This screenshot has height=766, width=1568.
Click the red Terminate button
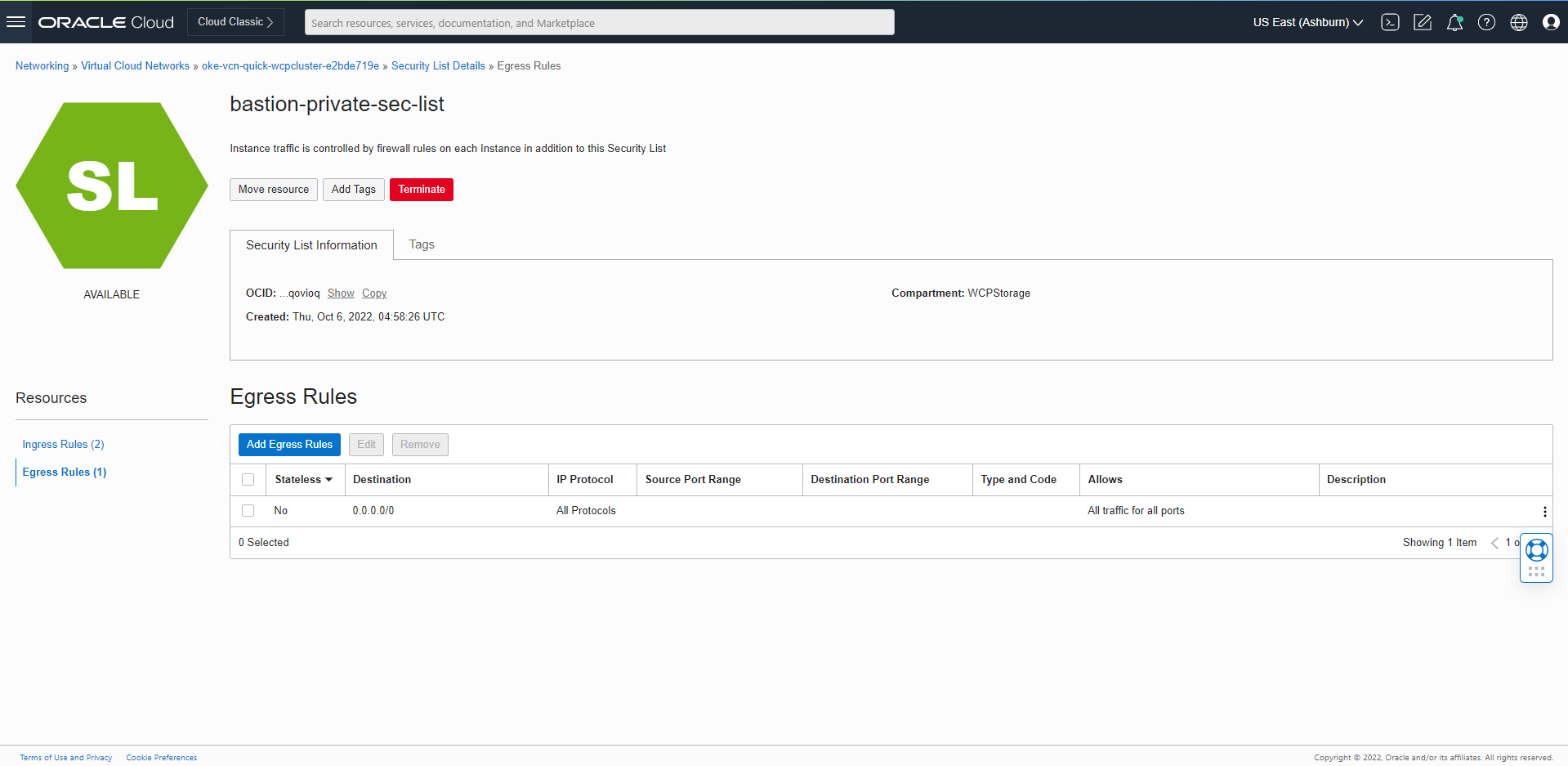422,190
